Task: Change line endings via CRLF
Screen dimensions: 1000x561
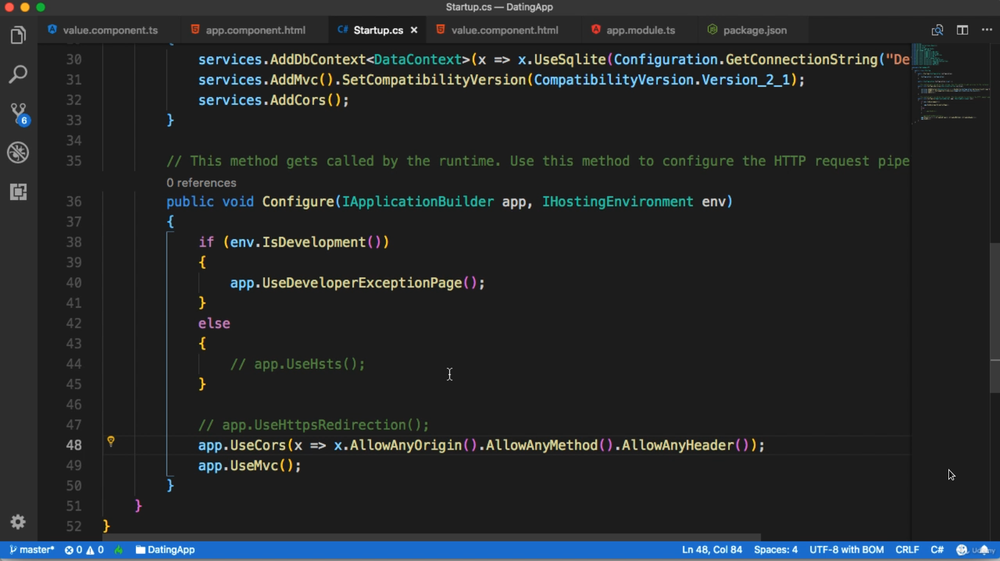Action: 907,550
